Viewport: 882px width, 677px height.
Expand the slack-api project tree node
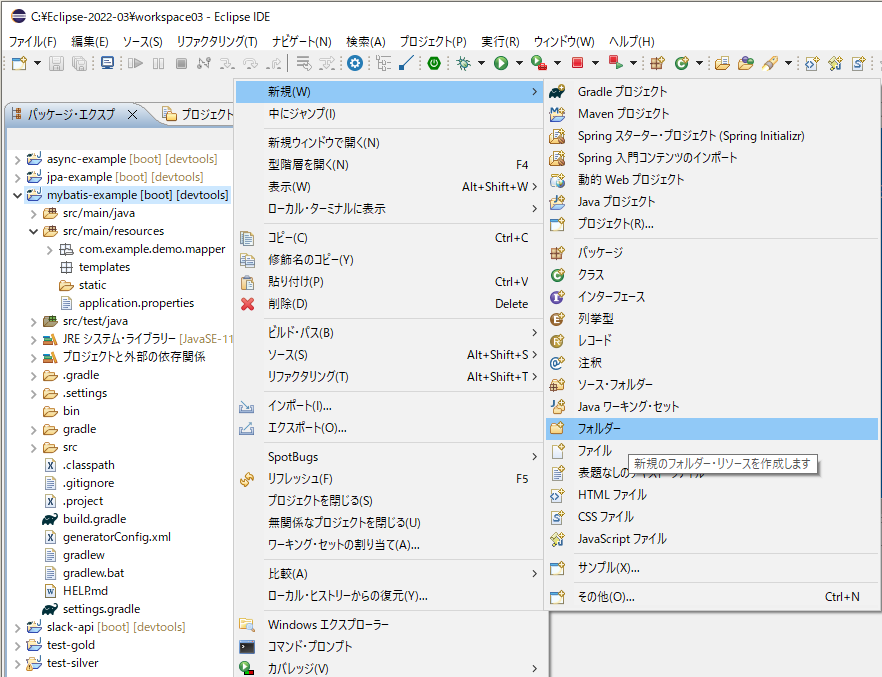click(x=17, y=628)
